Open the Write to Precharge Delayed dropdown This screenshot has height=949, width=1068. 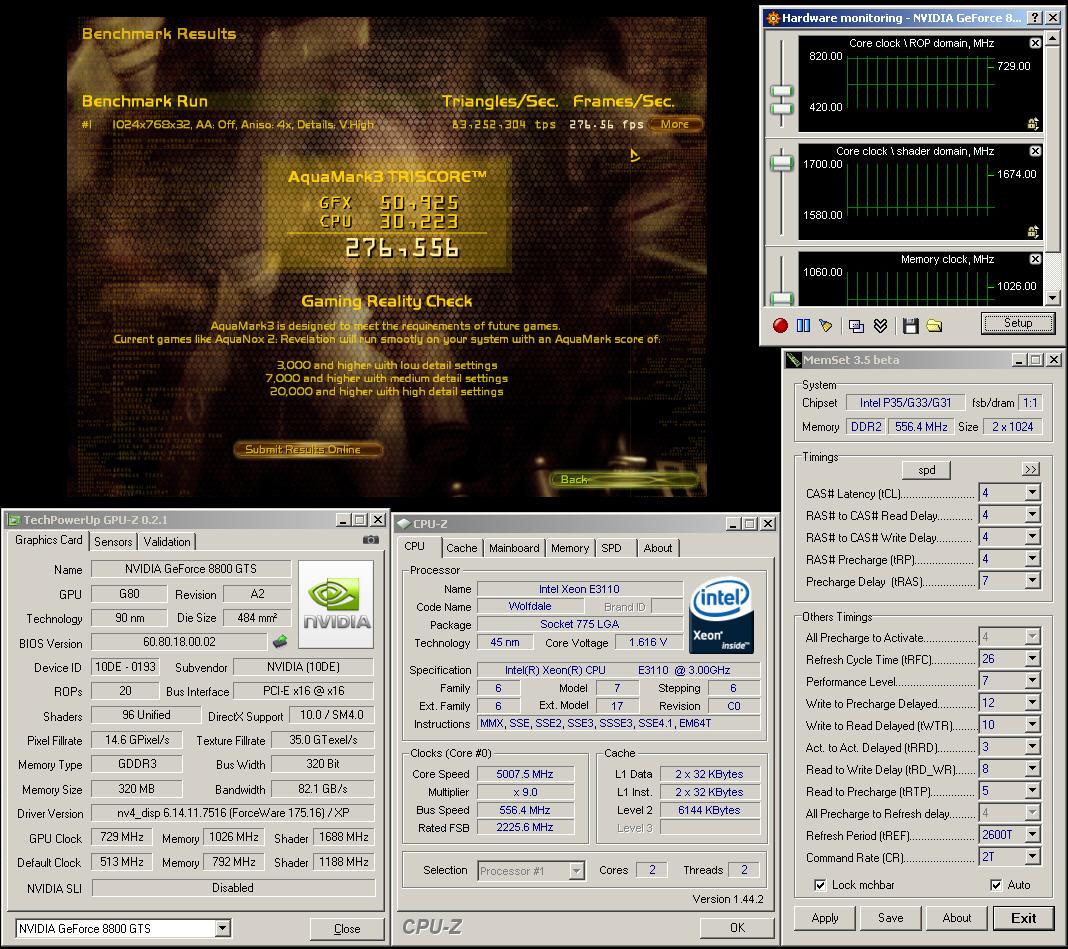[x=1033, y=702]
